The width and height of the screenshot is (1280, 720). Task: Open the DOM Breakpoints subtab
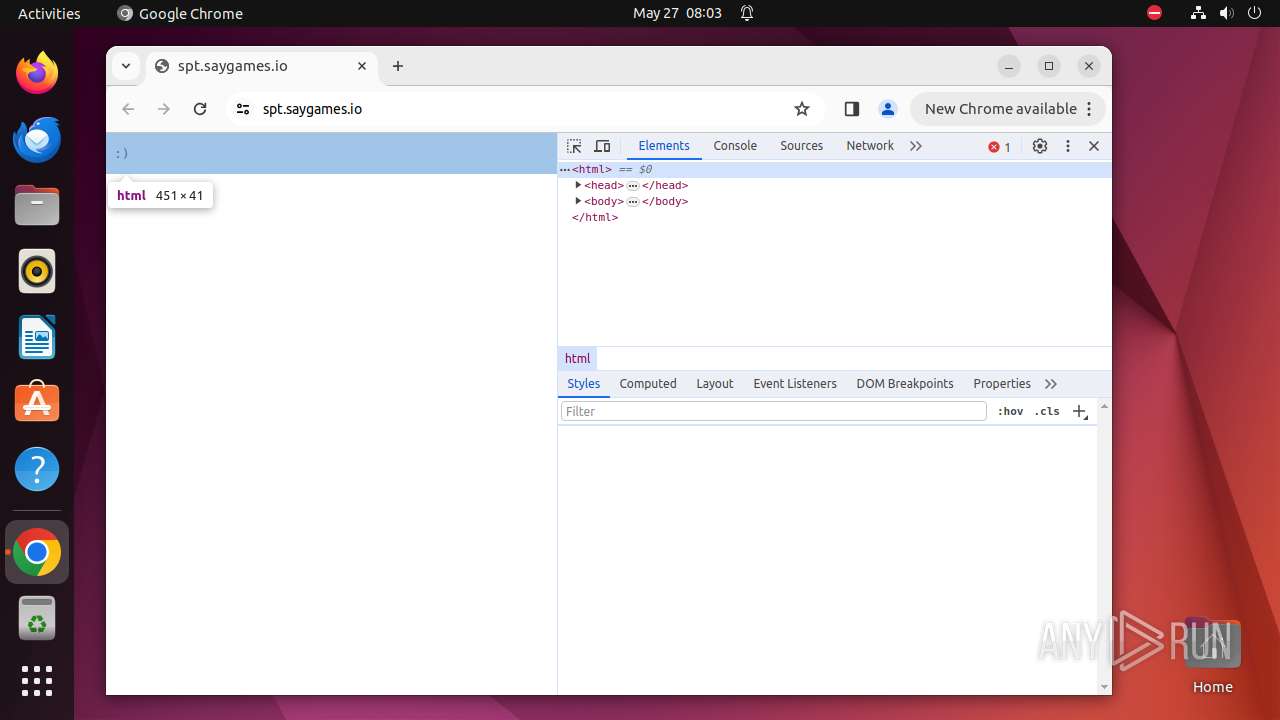pyautogui.click(x=905, y=384)
